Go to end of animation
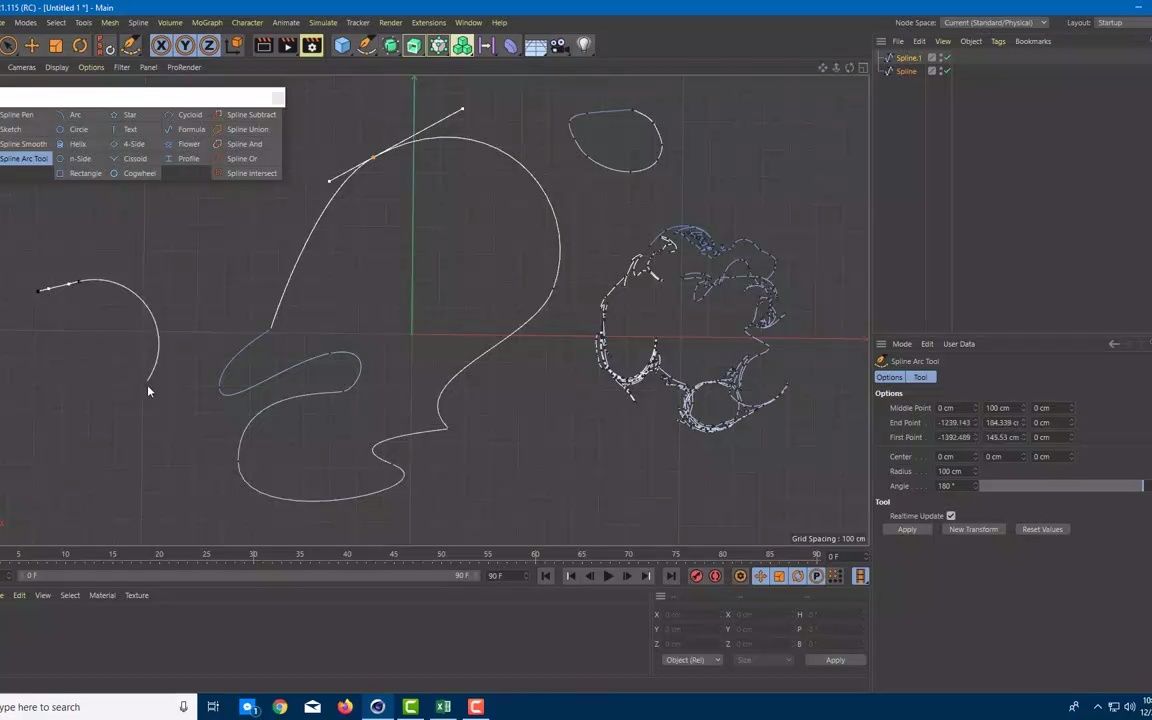1152x720 pixels. [671, 577]
